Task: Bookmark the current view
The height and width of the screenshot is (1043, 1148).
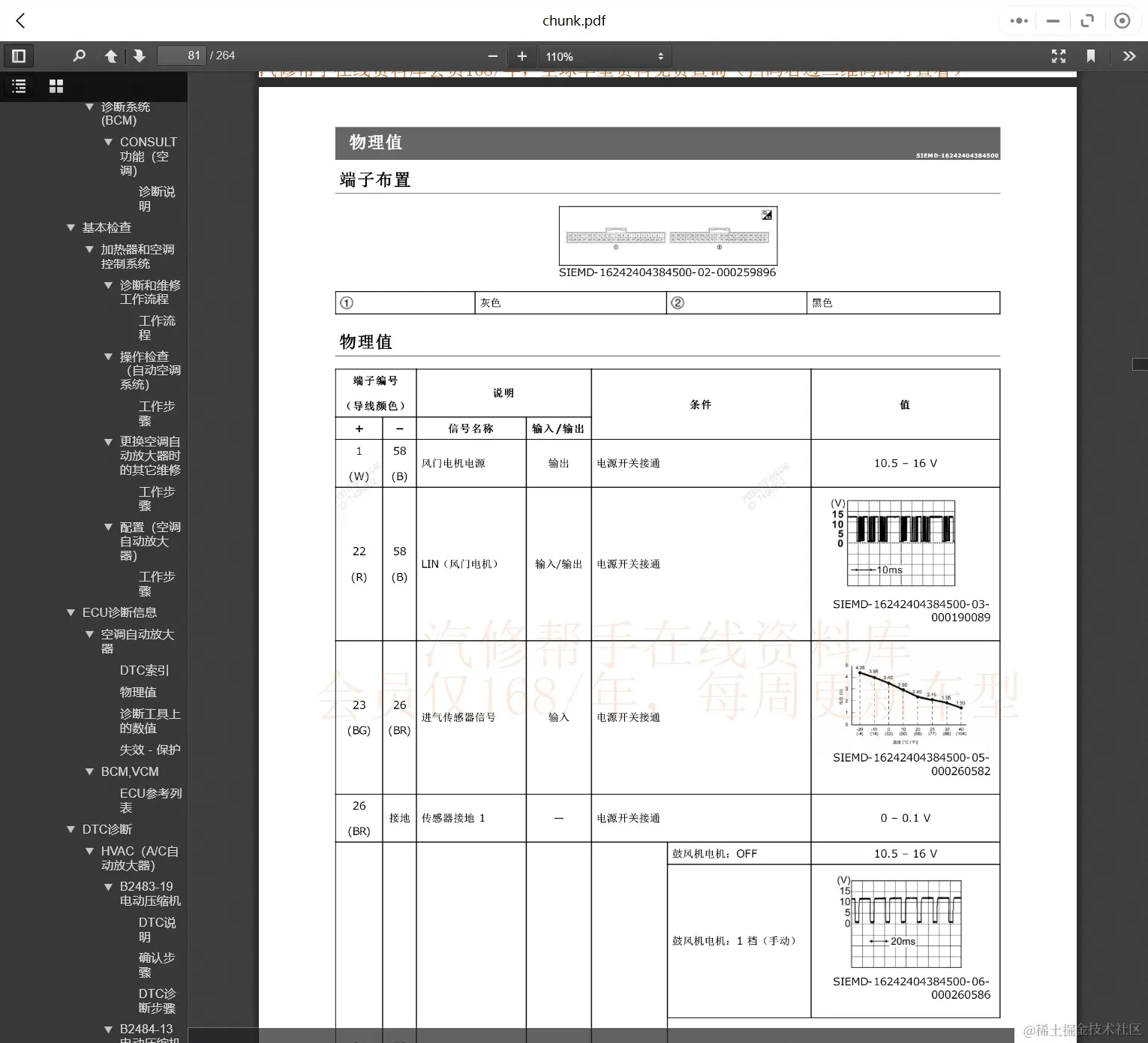Action: (x=1092, y=56)
